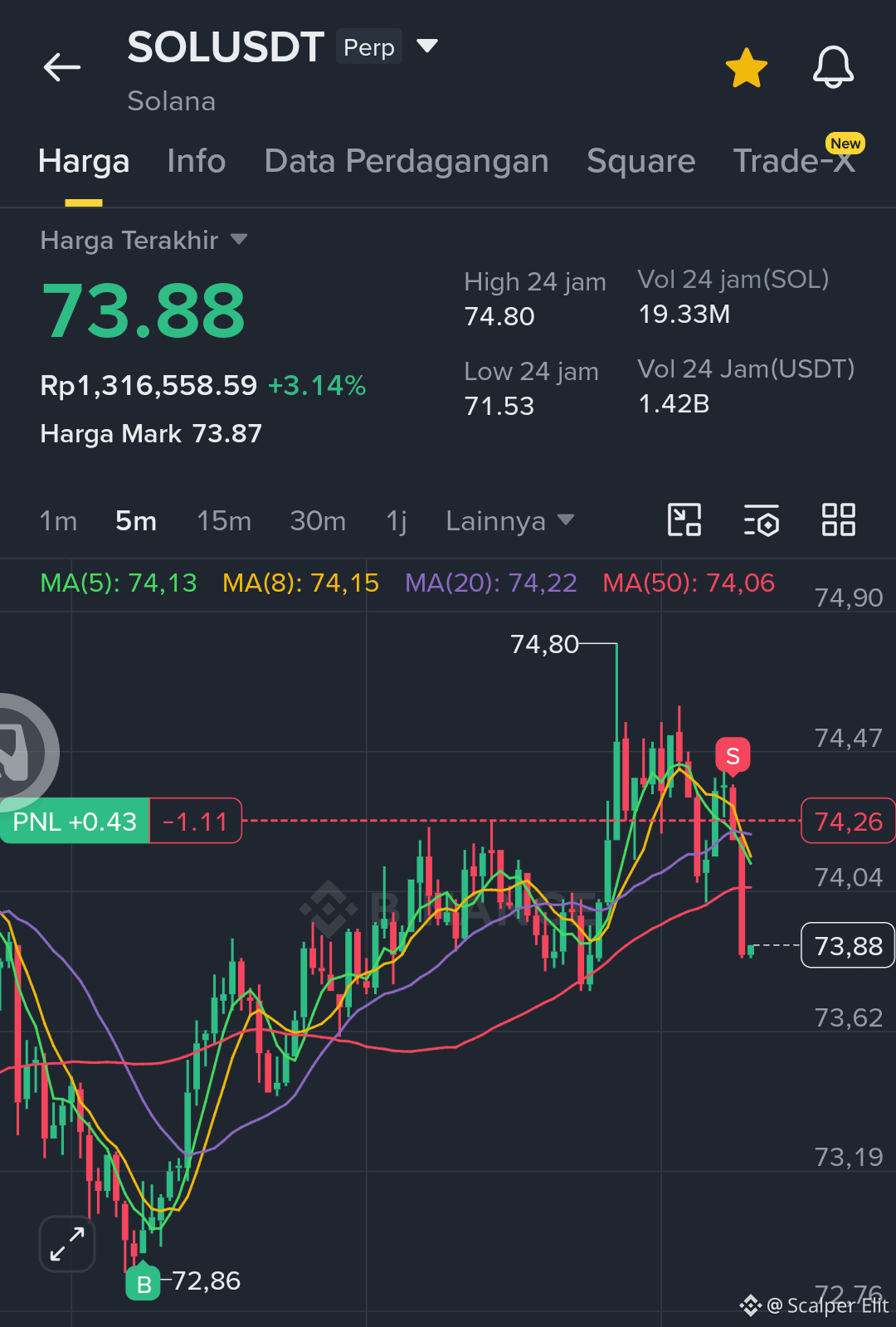Go to the Square tab
The height and width of the screenshot is (1327, 896).
point(641,161)
